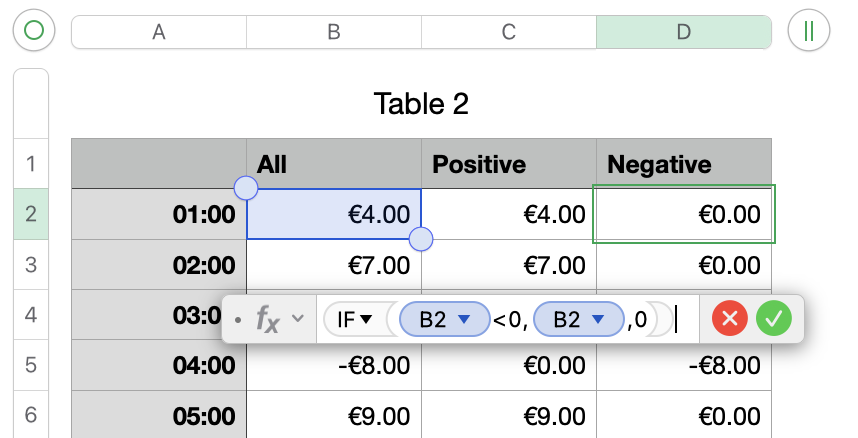The image size is (858, 438).
Task: Expand the chevron next to fx
Action: pyautogui.click(x=297, y=320)
